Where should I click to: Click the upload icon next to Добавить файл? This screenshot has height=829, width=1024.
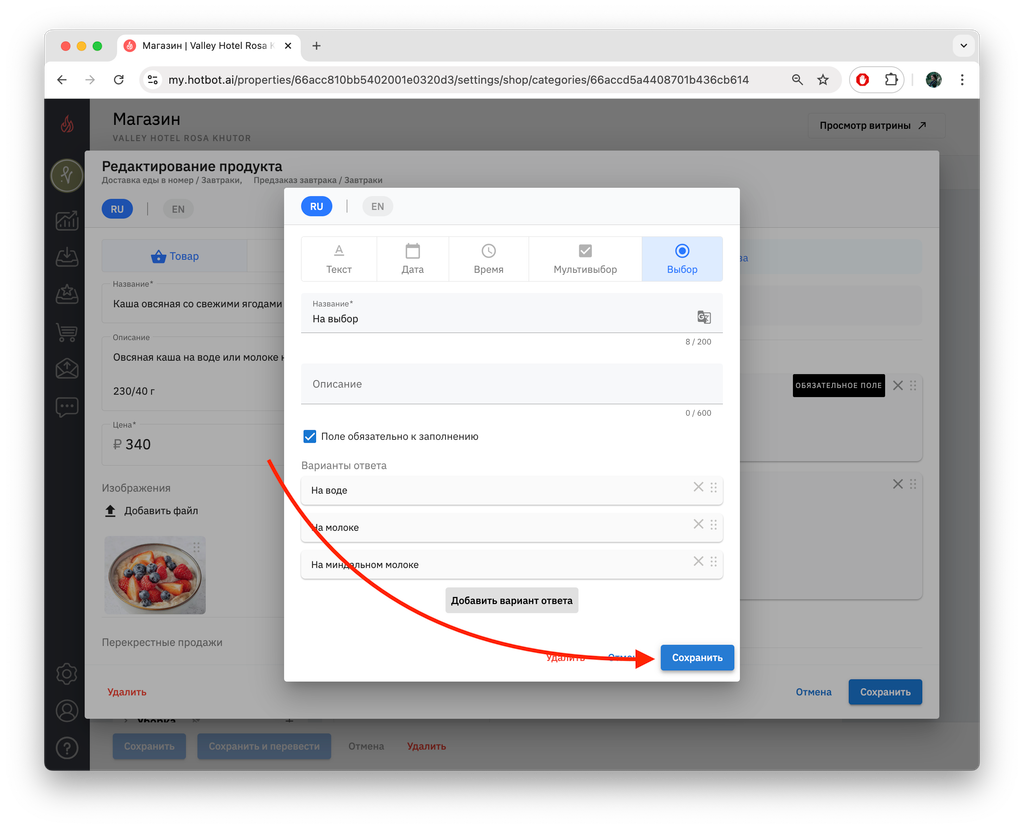coord(110,511)
